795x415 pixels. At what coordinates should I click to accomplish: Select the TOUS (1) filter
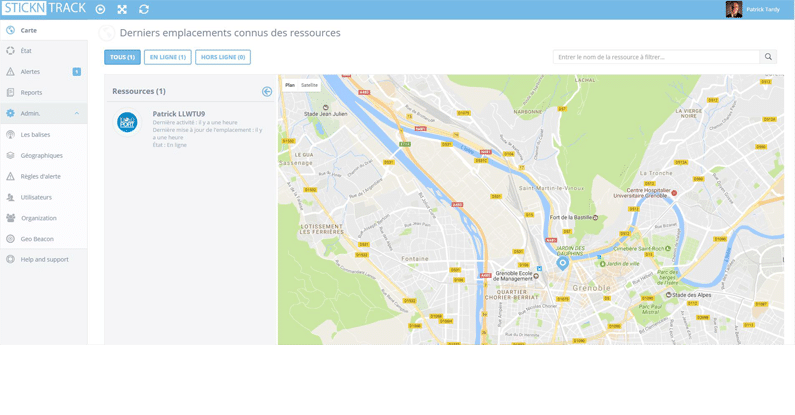point(122,57)
